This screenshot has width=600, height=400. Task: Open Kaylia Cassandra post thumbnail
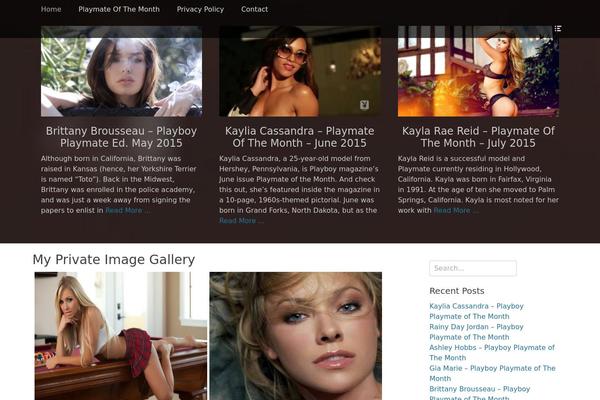(300, 71)
